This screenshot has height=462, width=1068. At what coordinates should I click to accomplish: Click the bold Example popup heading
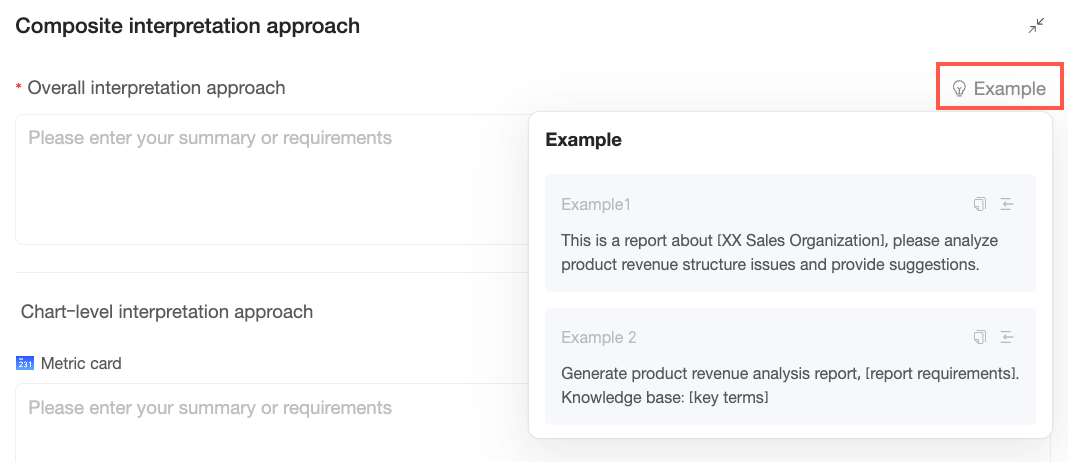click(x=583, y=140)
